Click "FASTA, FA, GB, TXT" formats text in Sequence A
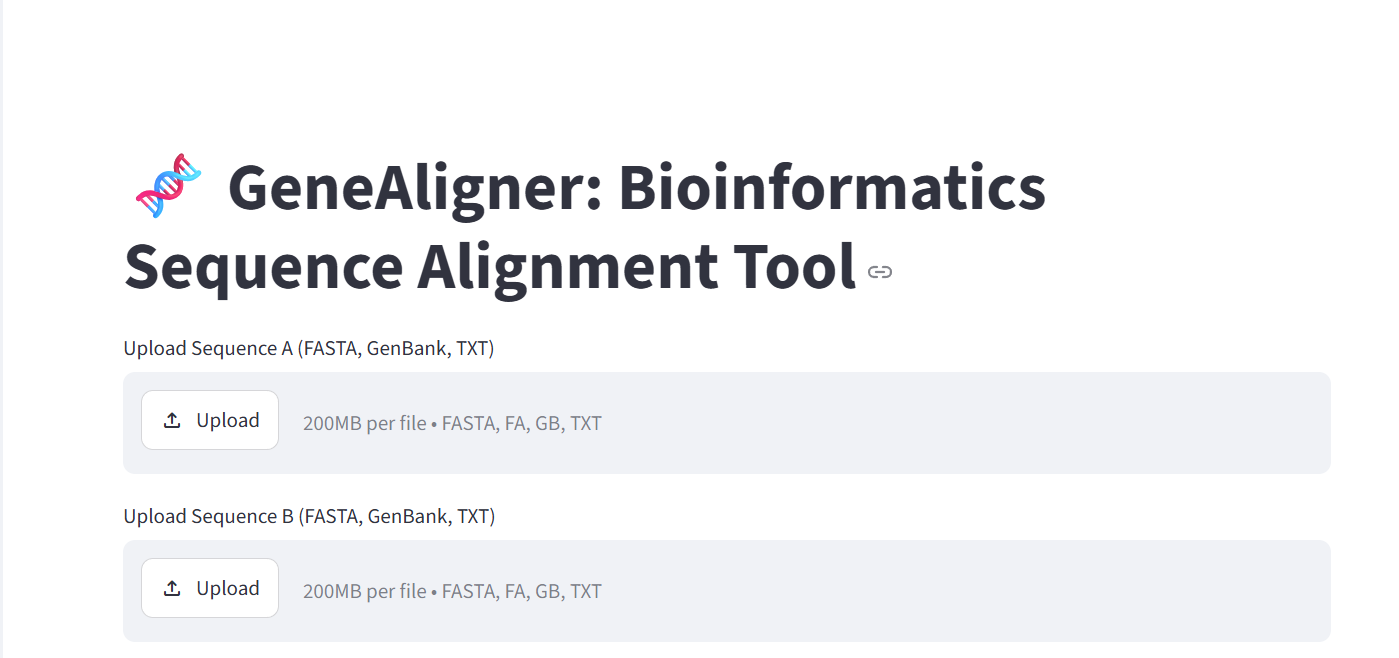 (522, 423)
